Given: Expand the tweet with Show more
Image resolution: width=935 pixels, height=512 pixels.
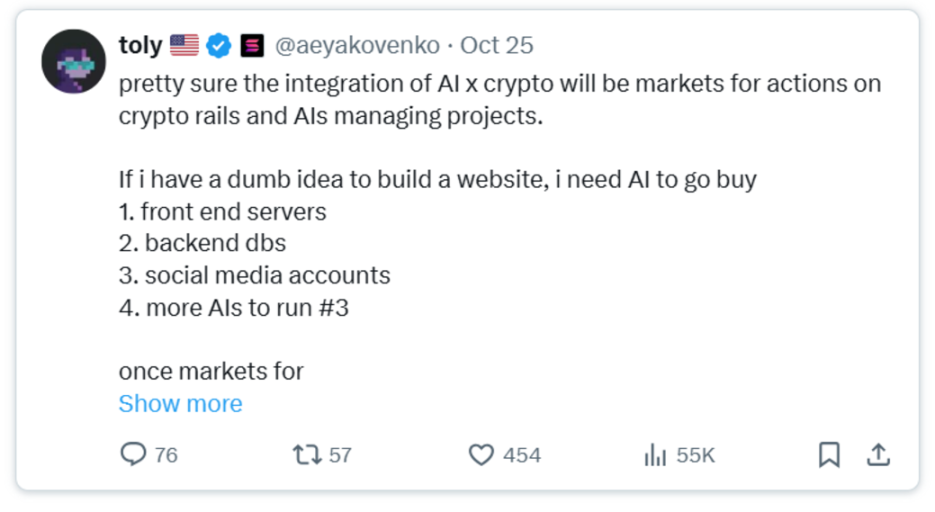Looking at the screenshot, I should click(180, 404).
